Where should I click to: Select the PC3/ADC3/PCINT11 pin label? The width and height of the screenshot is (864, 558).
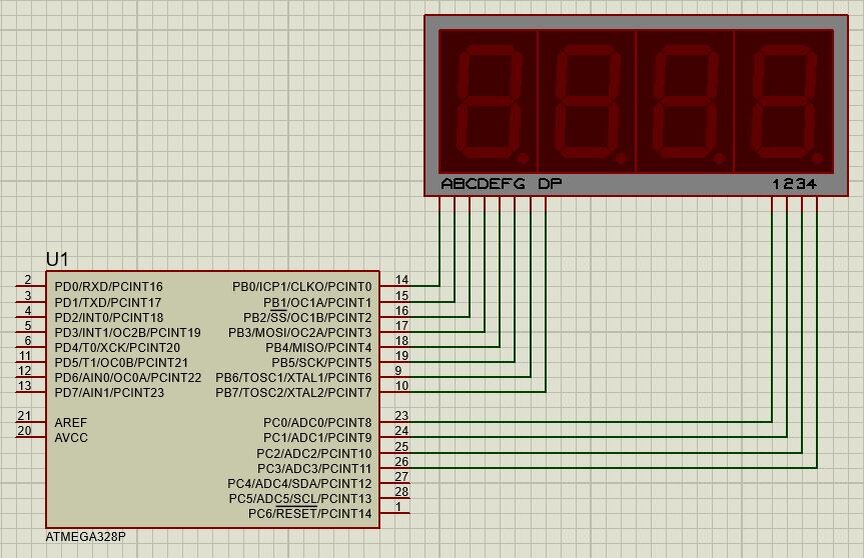click(x=315, y=469)
